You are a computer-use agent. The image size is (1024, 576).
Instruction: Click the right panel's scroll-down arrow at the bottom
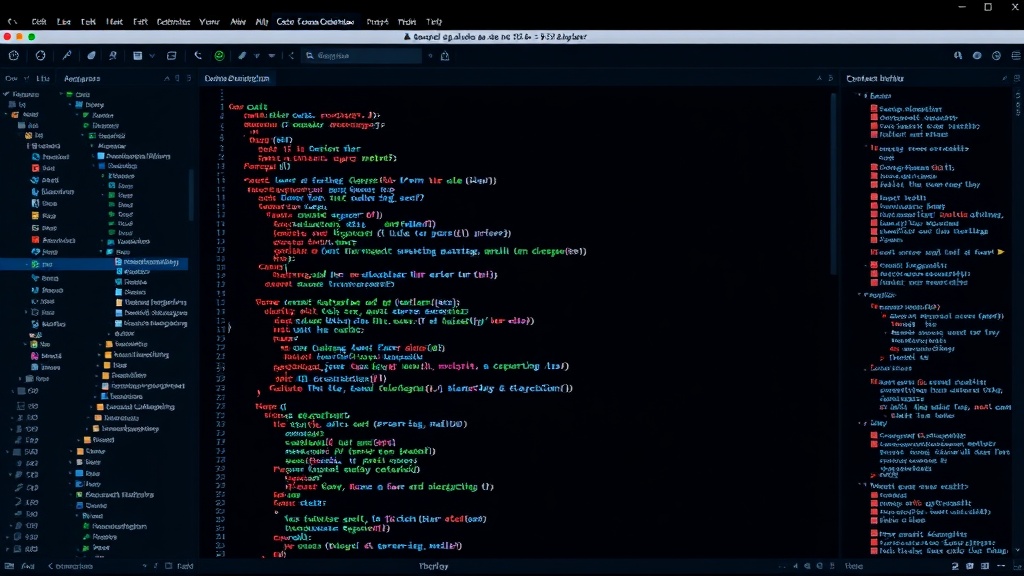pos(1017,551)
